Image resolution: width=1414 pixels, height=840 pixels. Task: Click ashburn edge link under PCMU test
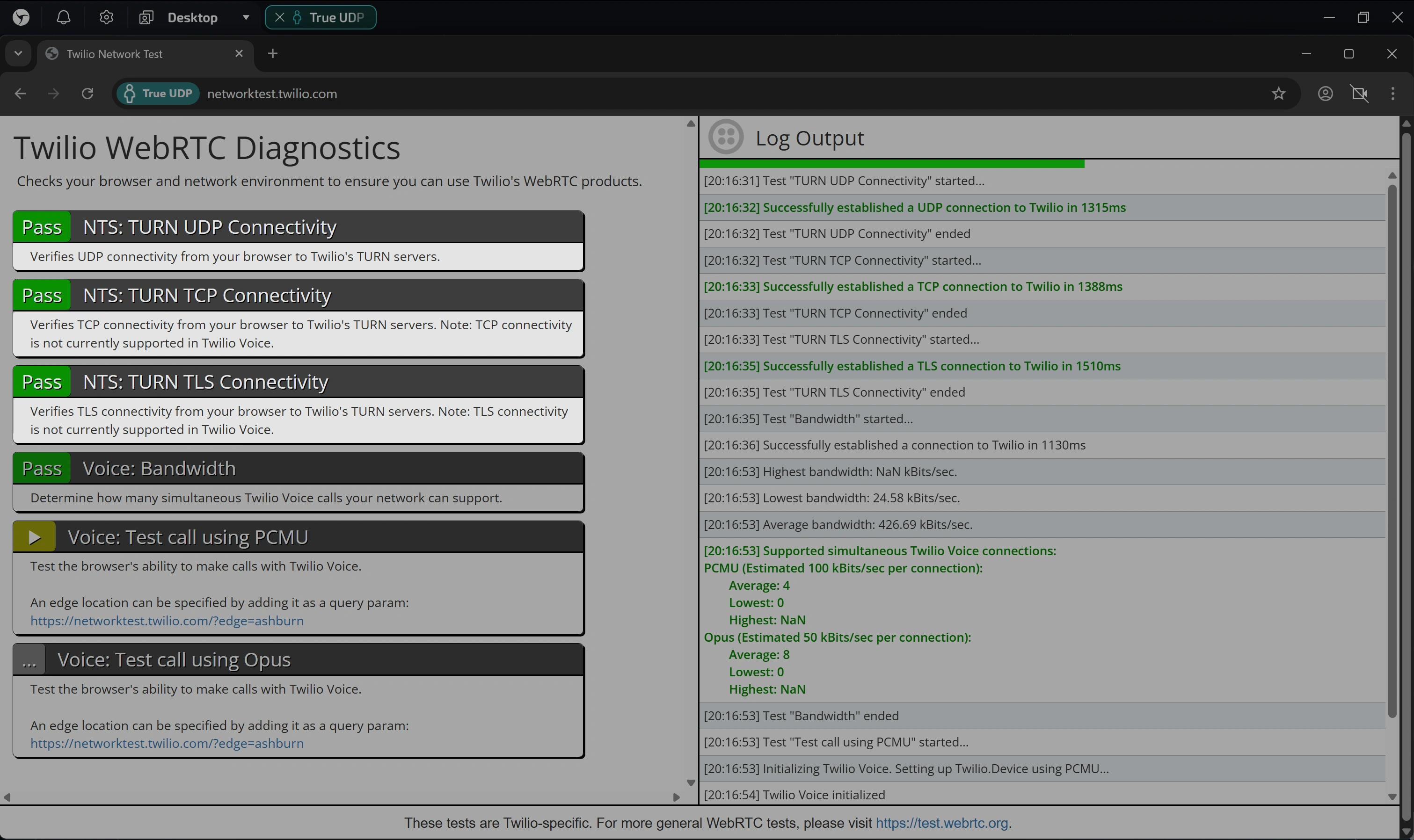tap(167, 620)
